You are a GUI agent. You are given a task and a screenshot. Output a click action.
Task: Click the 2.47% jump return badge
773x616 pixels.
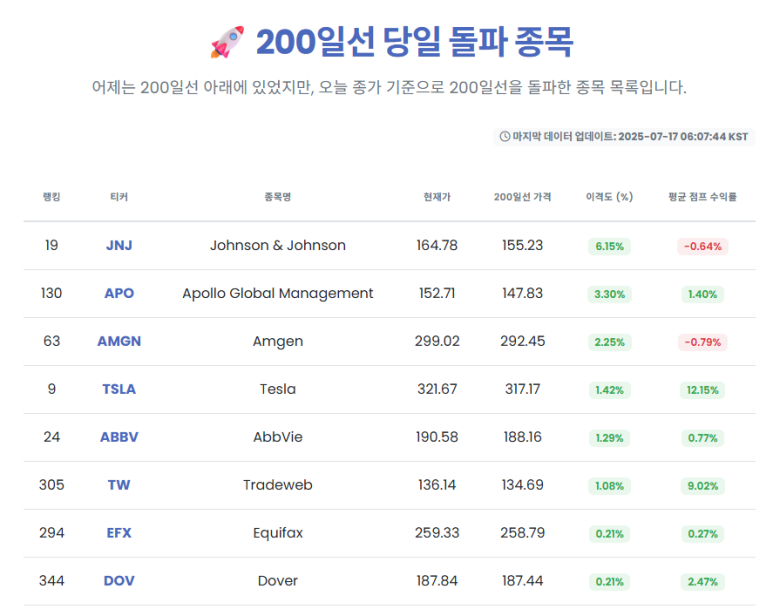click(703, 582)
